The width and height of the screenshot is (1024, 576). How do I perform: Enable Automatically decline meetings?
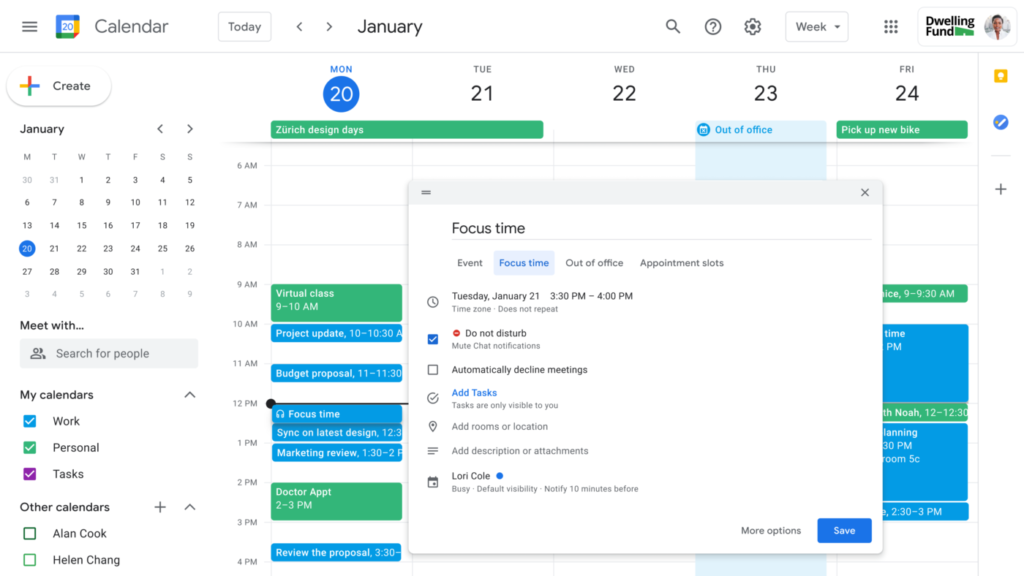point(432,369)
